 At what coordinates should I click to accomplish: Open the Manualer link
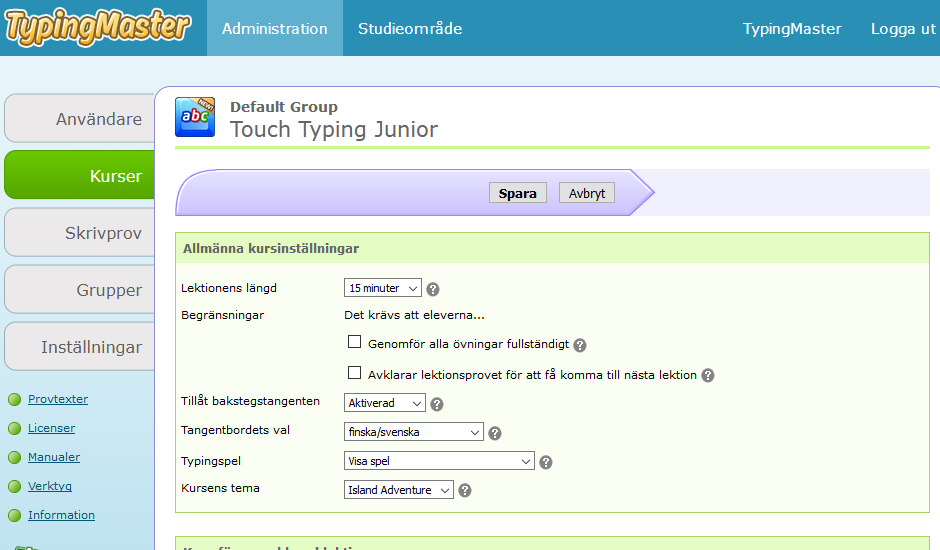(54, 457)
